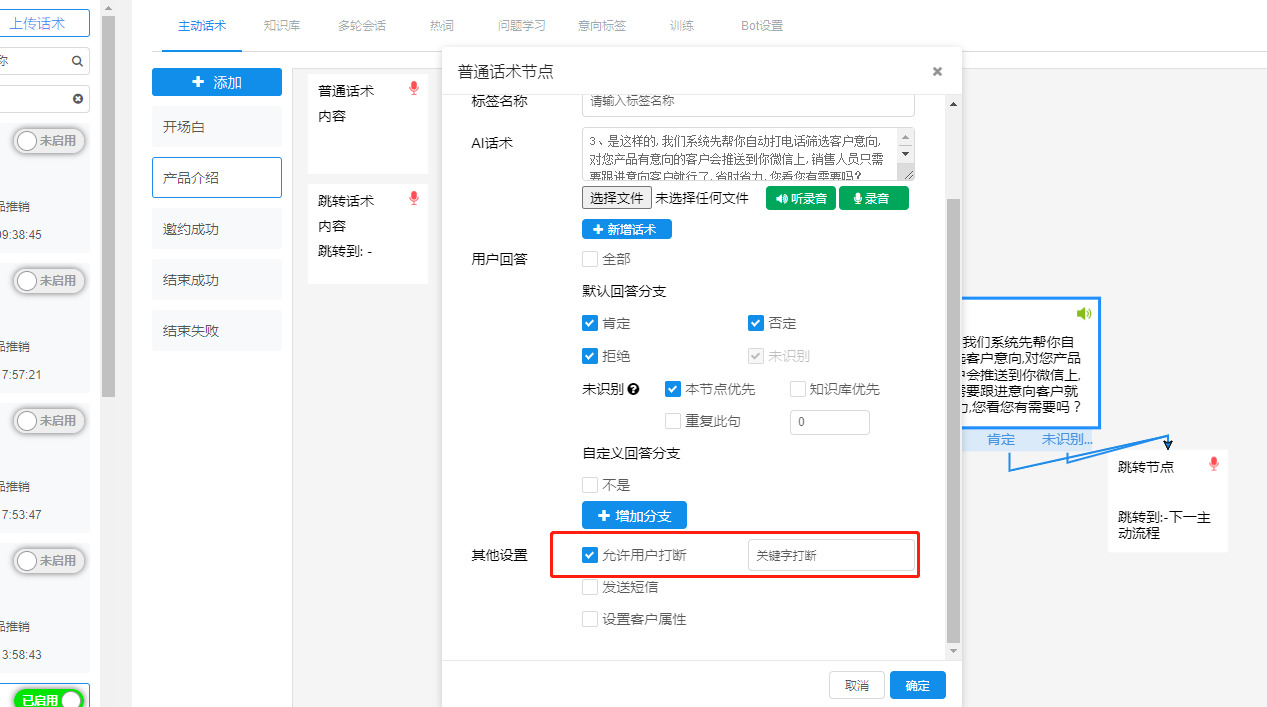Image resolution: width=1267 pixels, height=707 pixels.
Task: Click the microphone icon on the 跳转话术 card
Action: (413, 198)
